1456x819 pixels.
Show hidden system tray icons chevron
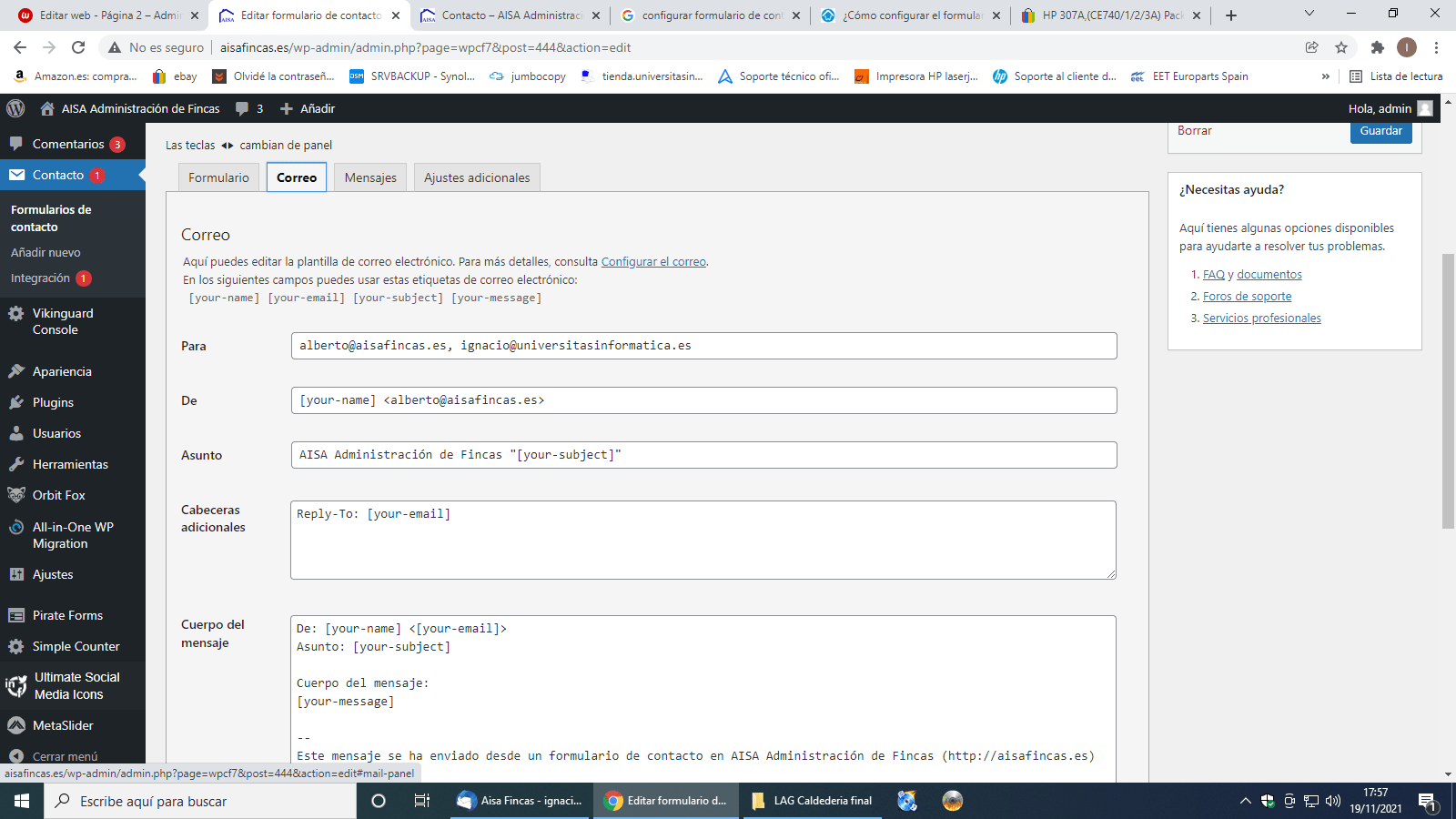point(1245,801)
